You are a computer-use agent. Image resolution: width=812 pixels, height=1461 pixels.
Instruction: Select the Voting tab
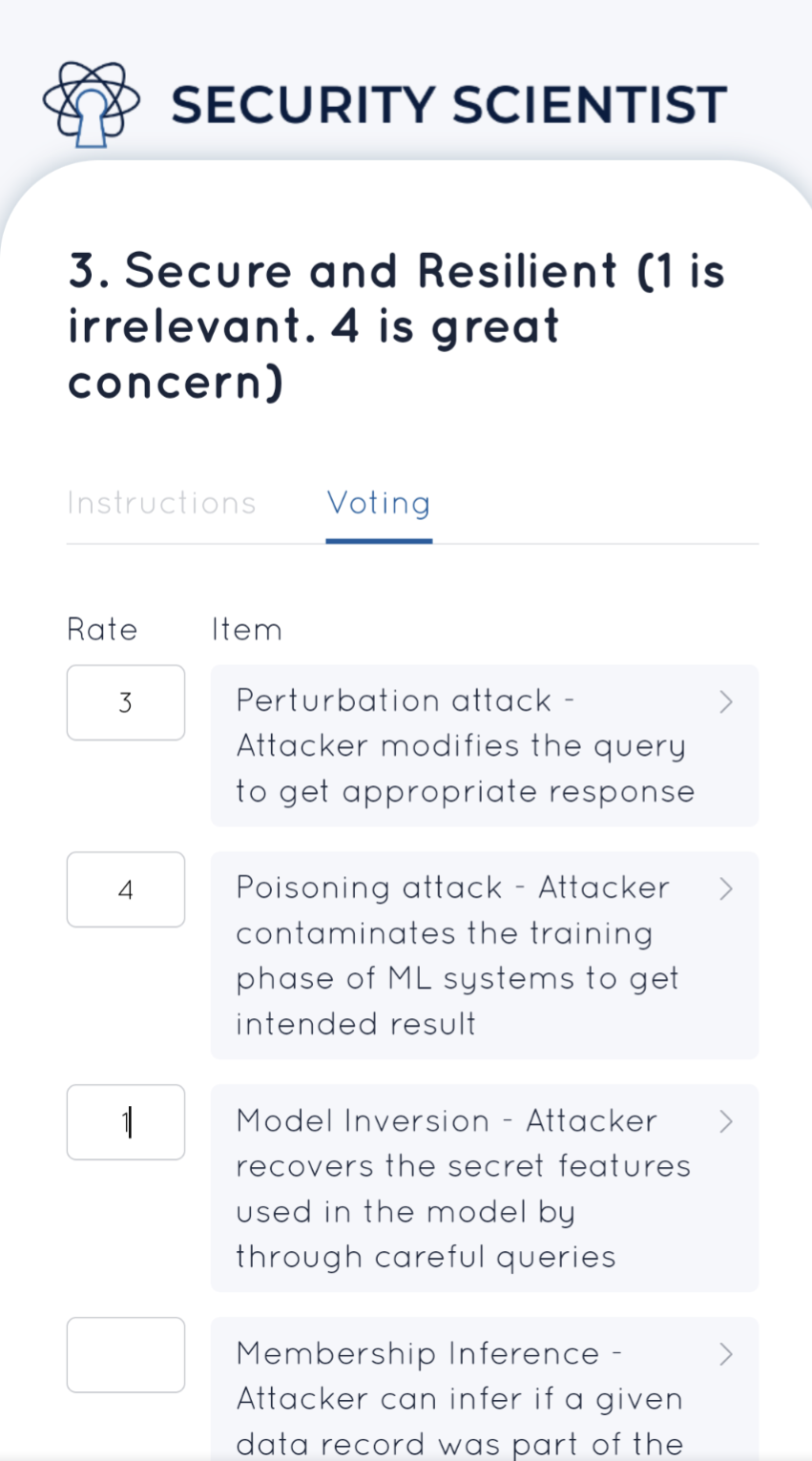click(379, 503)
